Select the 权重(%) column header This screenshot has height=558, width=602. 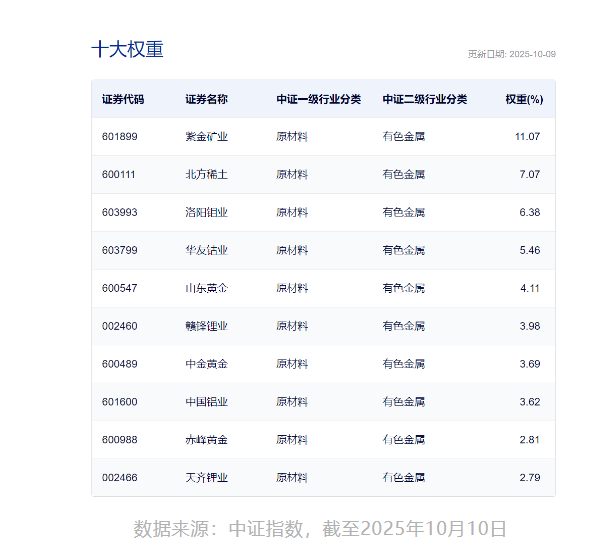click(x=524, y=99)
